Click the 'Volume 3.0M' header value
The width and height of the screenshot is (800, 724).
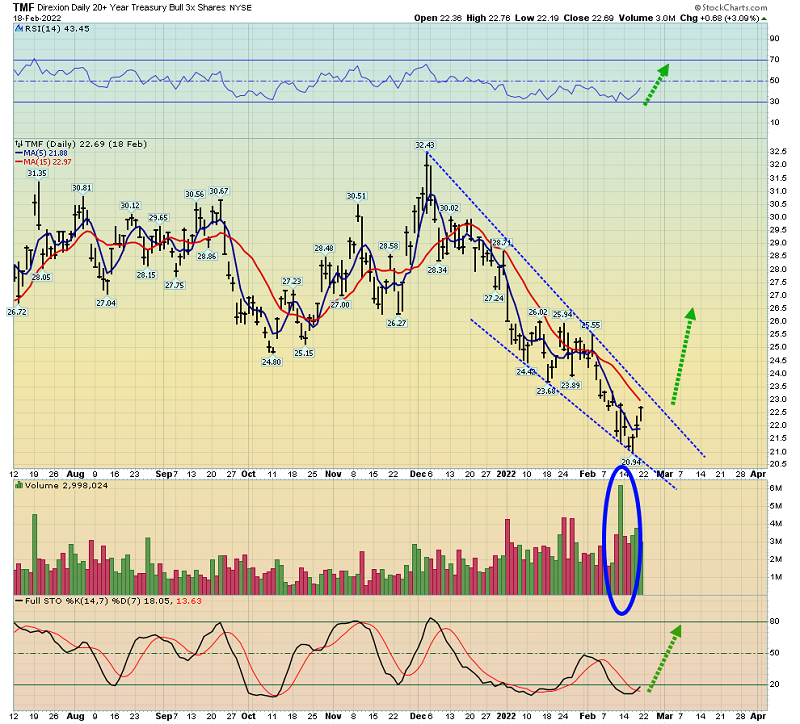[x=647, y=18]
